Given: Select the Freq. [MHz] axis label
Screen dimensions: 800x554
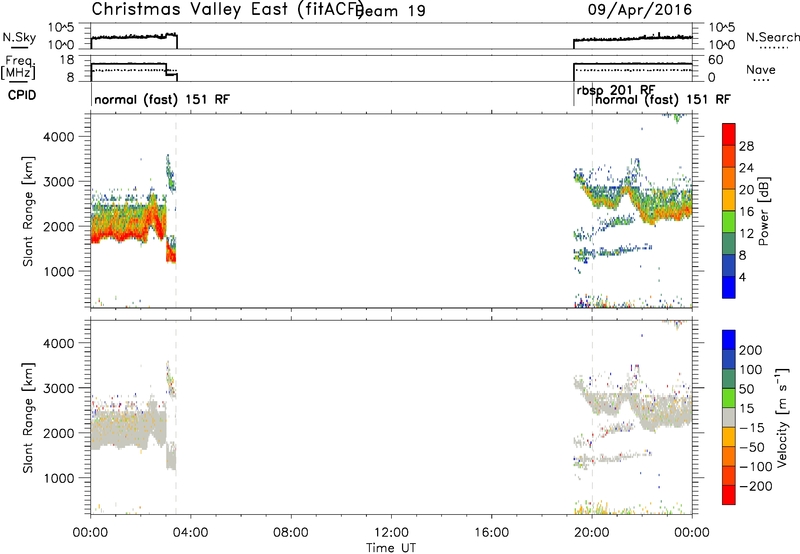Looking at the screenshot, I should pos(18,68).
